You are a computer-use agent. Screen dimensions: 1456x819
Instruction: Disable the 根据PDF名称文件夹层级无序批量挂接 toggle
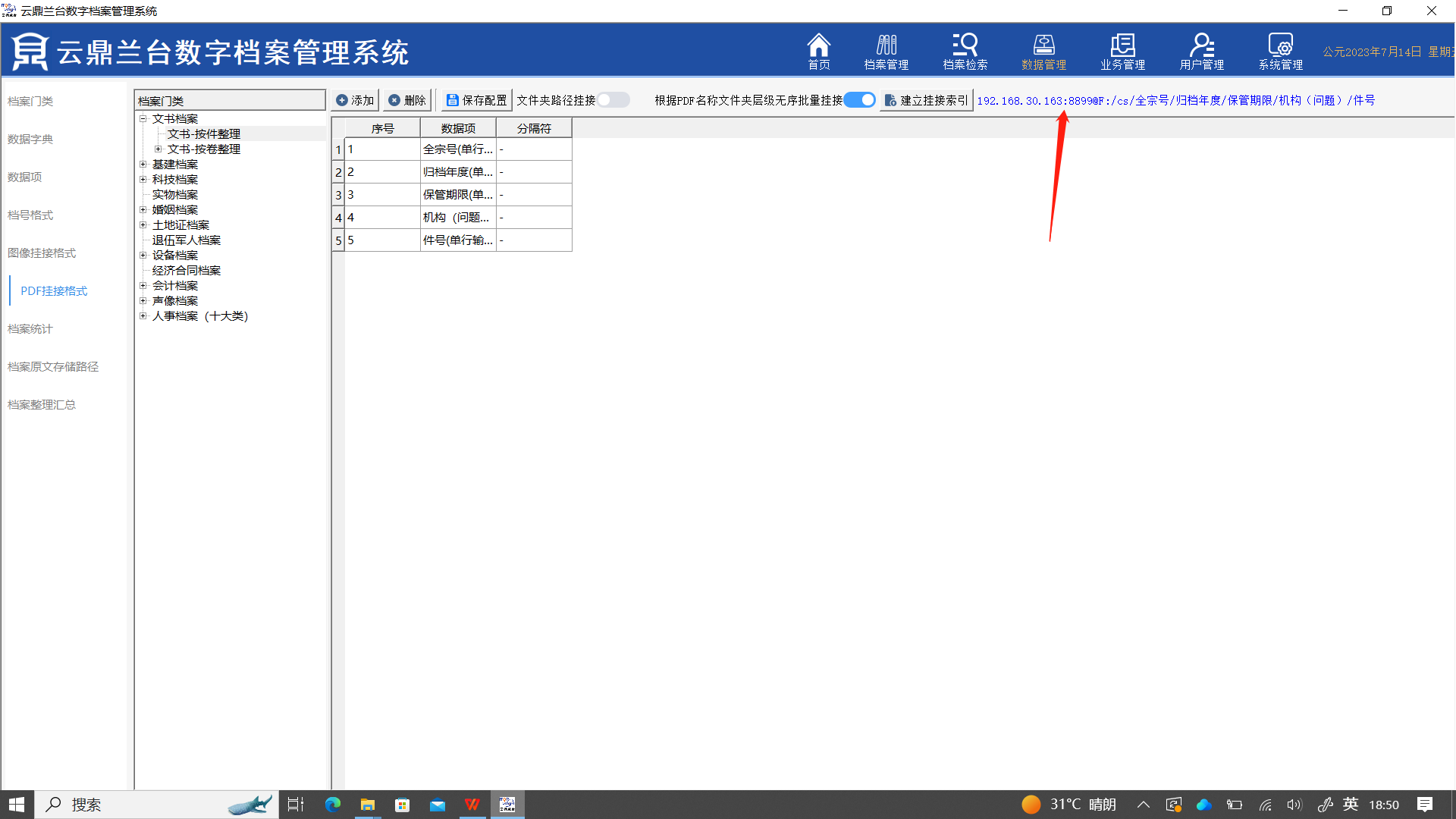coord(859,100)
